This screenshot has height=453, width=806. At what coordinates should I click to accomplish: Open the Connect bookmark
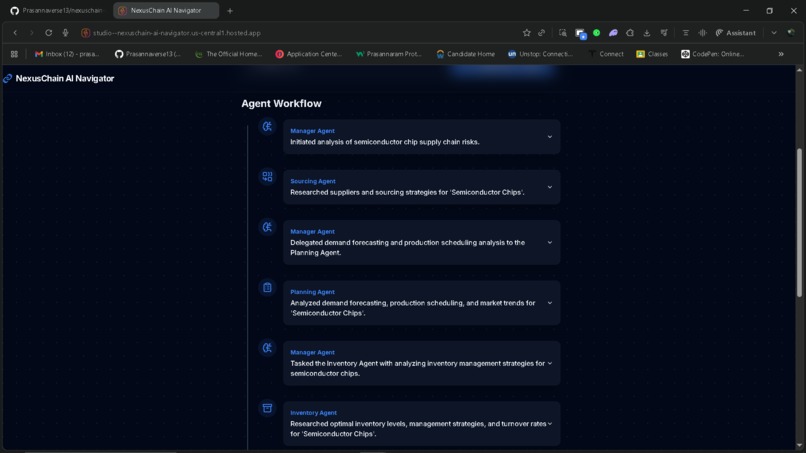(x=606, y=54)
